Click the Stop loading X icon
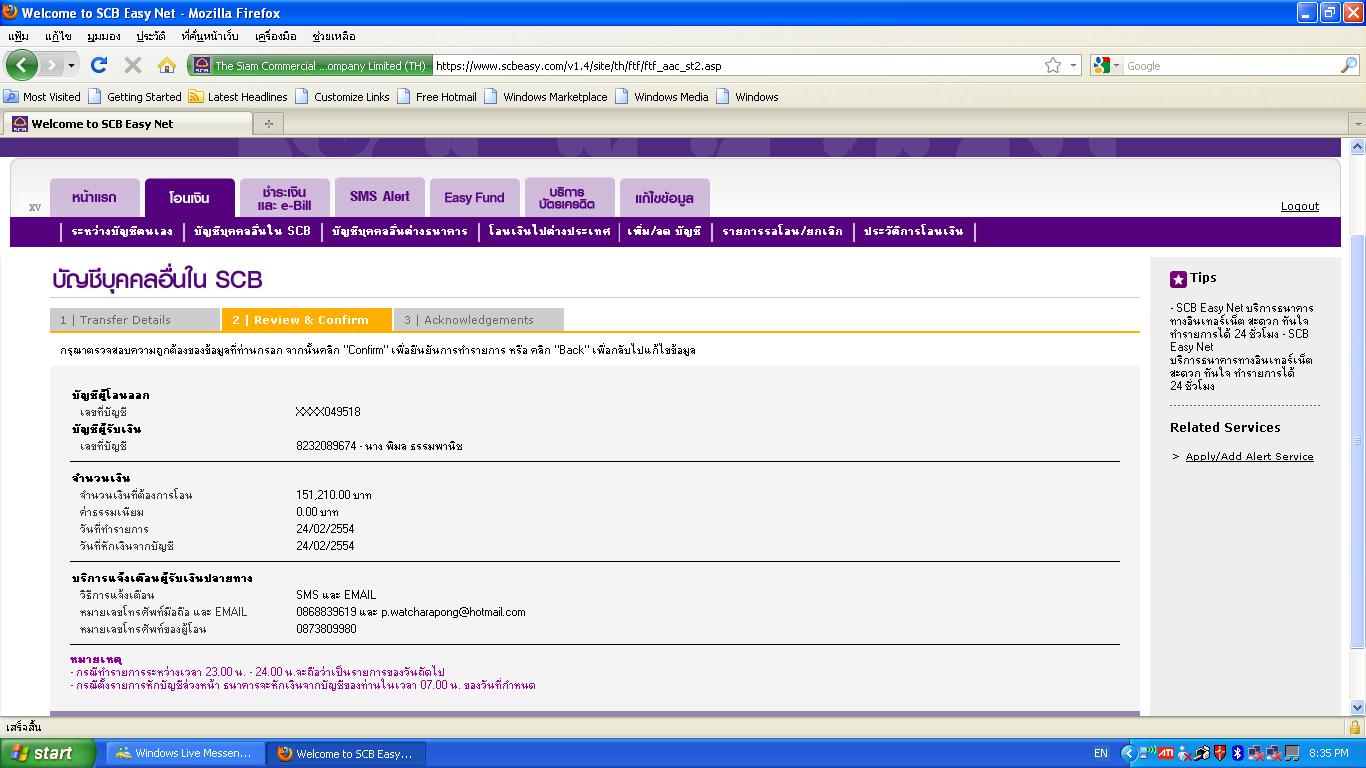This screenshot has height=768, width=1366. coord(132,66)
